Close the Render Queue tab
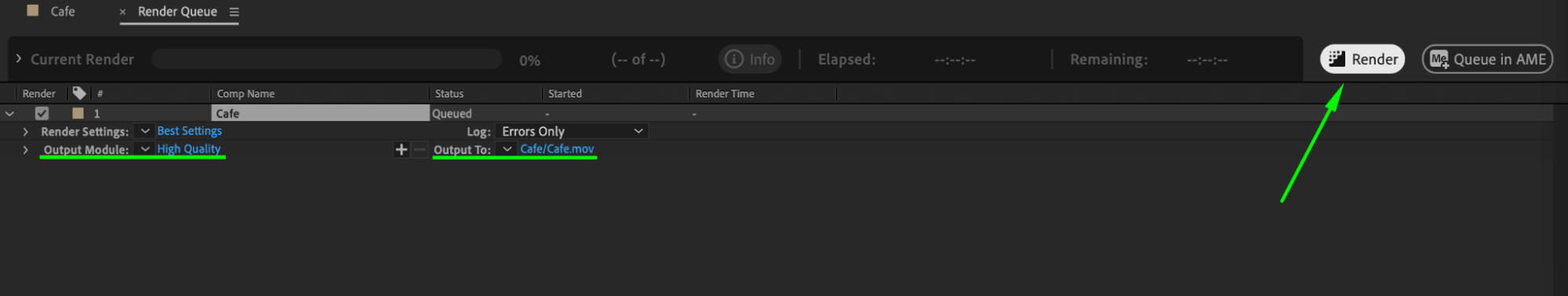 122,12
